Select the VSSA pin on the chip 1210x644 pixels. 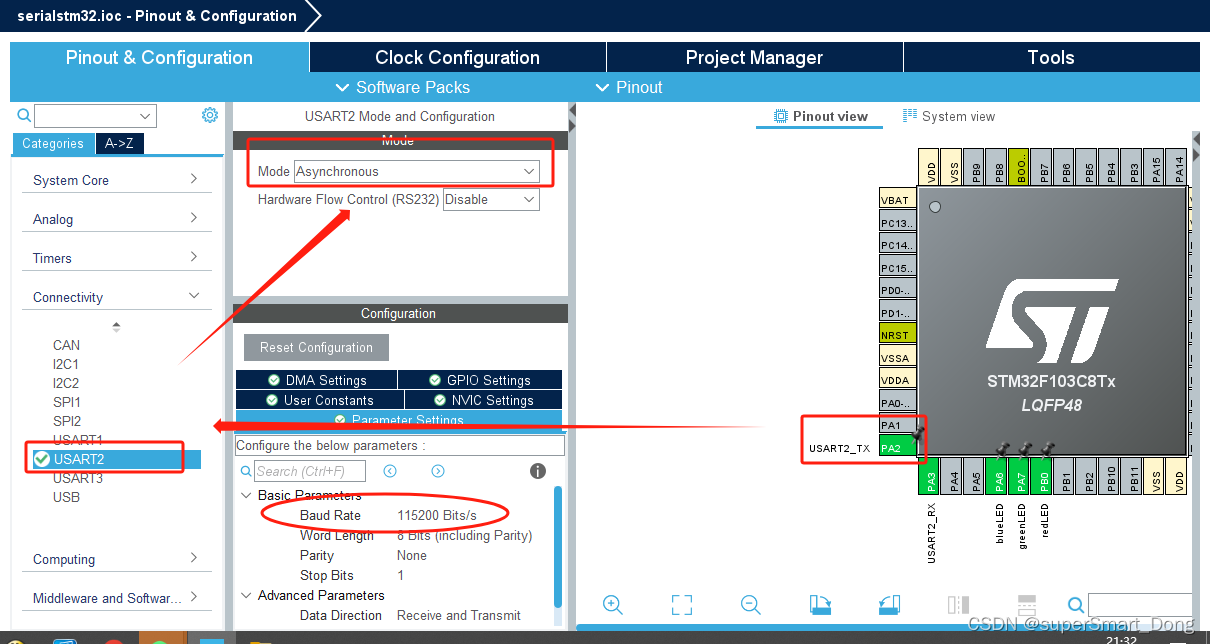coord(897,358)
